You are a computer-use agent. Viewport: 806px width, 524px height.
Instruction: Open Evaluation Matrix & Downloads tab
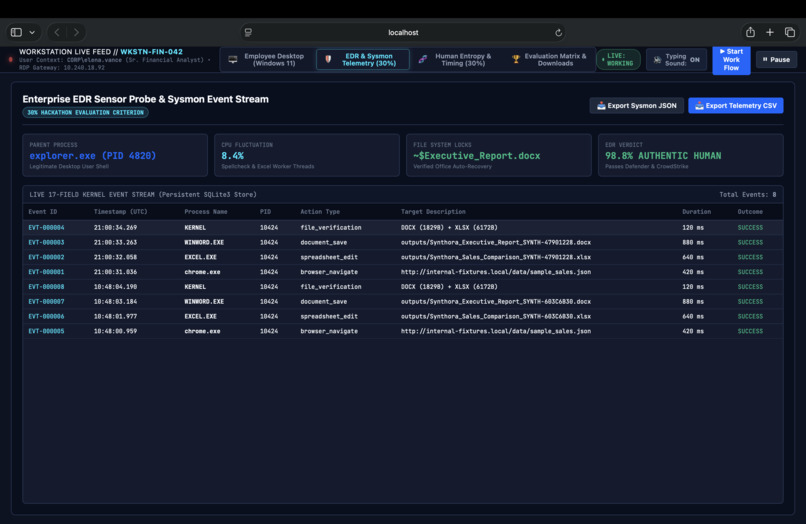549,60
